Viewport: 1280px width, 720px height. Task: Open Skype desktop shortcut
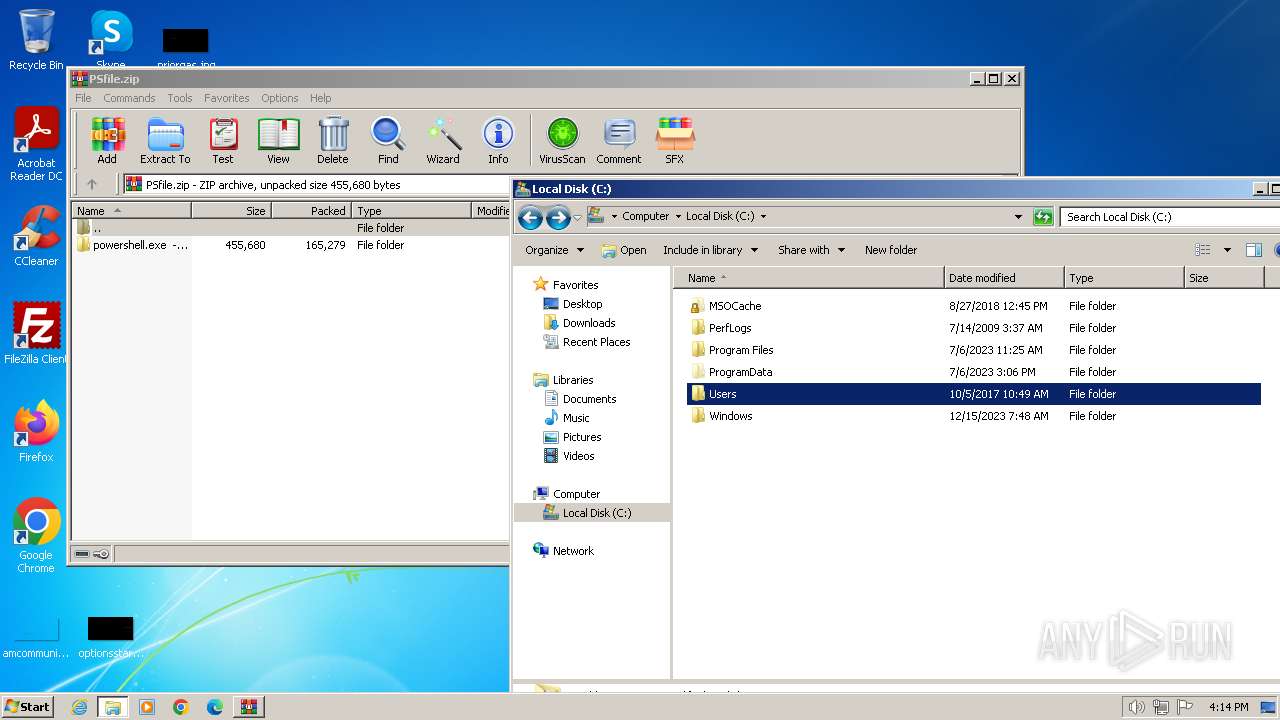[111, 40]
